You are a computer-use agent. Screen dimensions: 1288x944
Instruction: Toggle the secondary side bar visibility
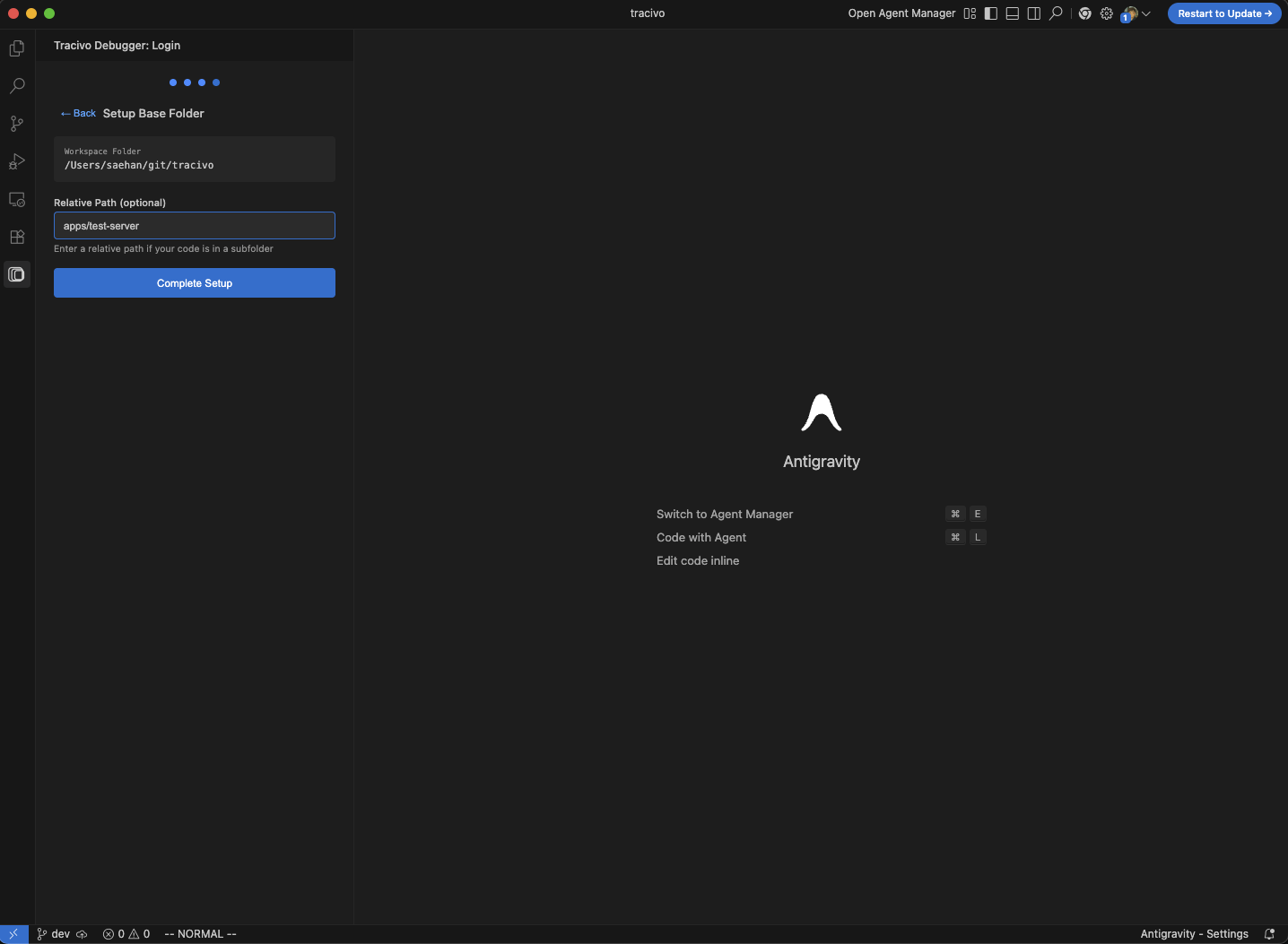tap(1034, 13)
